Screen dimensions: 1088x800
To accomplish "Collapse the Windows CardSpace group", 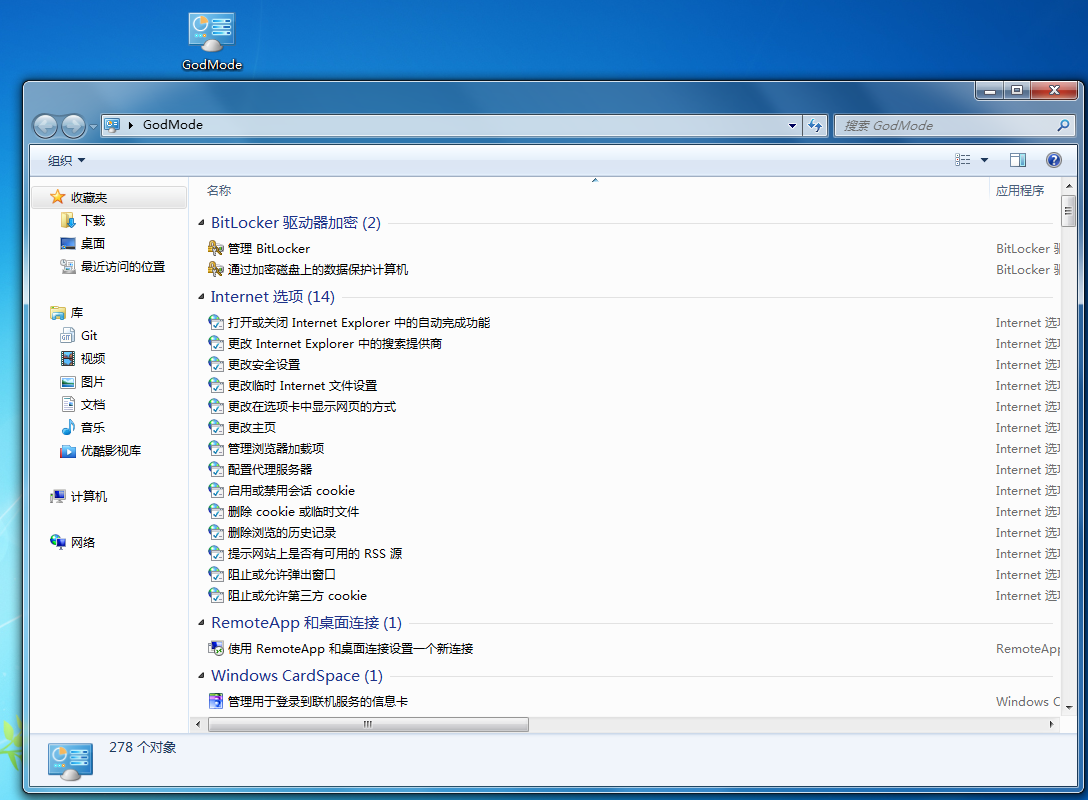I will click(201, 676).
